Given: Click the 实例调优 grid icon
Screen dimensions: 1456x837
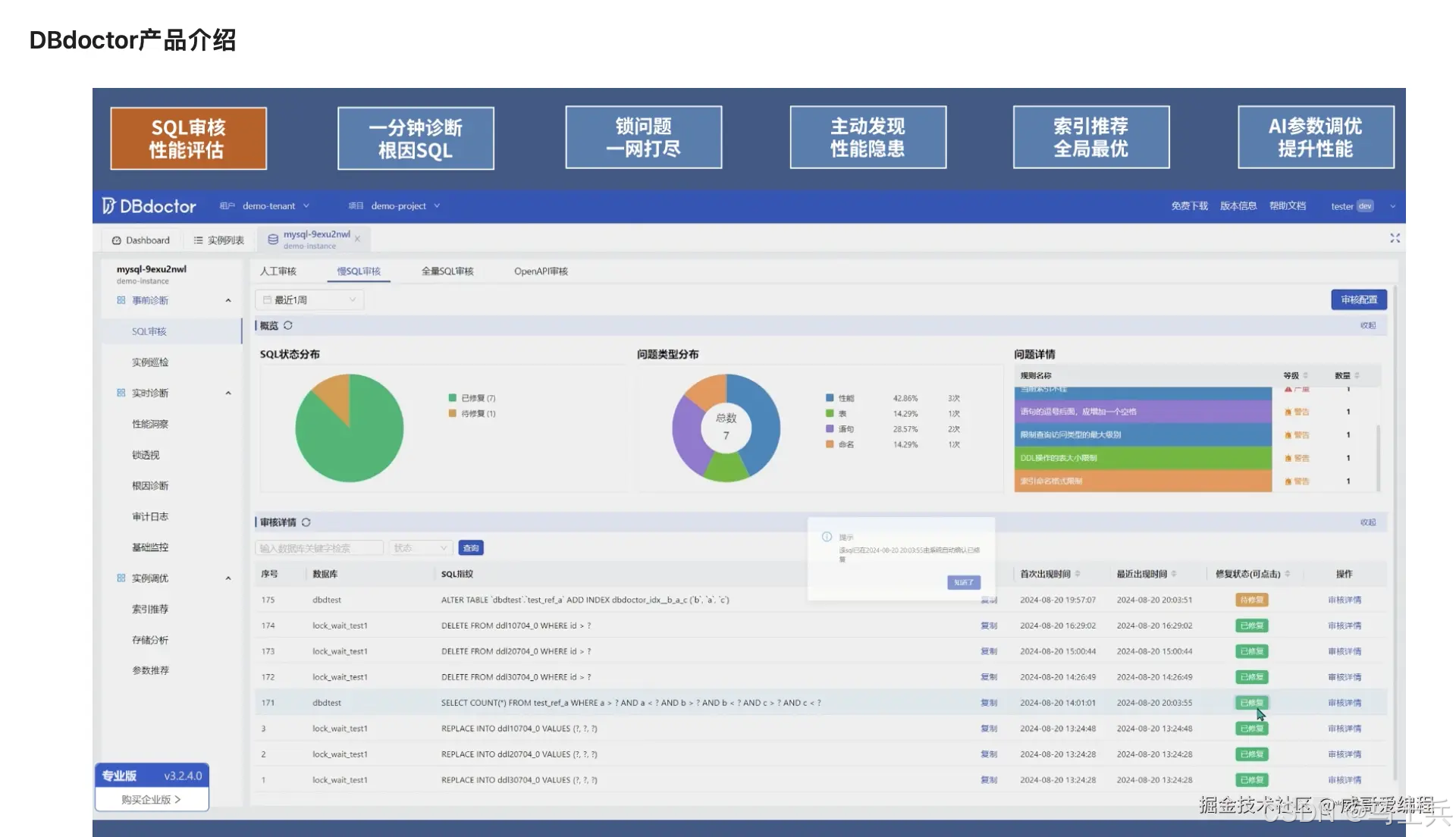Looking at the screenshot, I should pyautogui.click(x=121, y=578).
